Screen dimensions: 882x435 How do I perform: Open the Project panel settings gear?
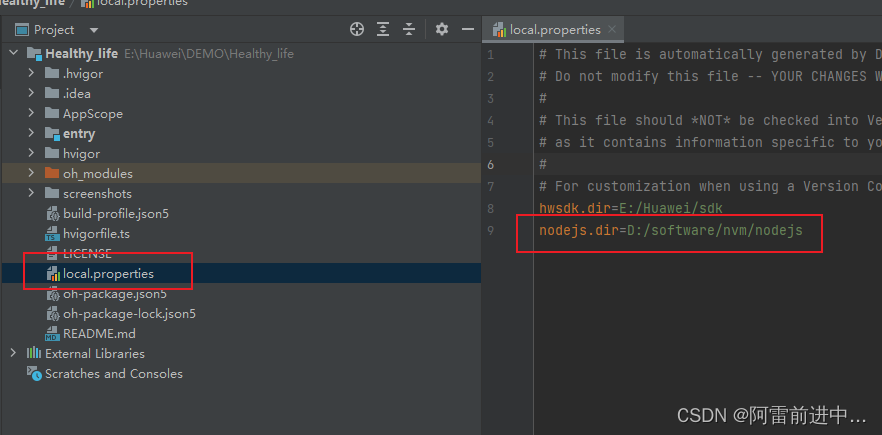[x=442, y=29]
